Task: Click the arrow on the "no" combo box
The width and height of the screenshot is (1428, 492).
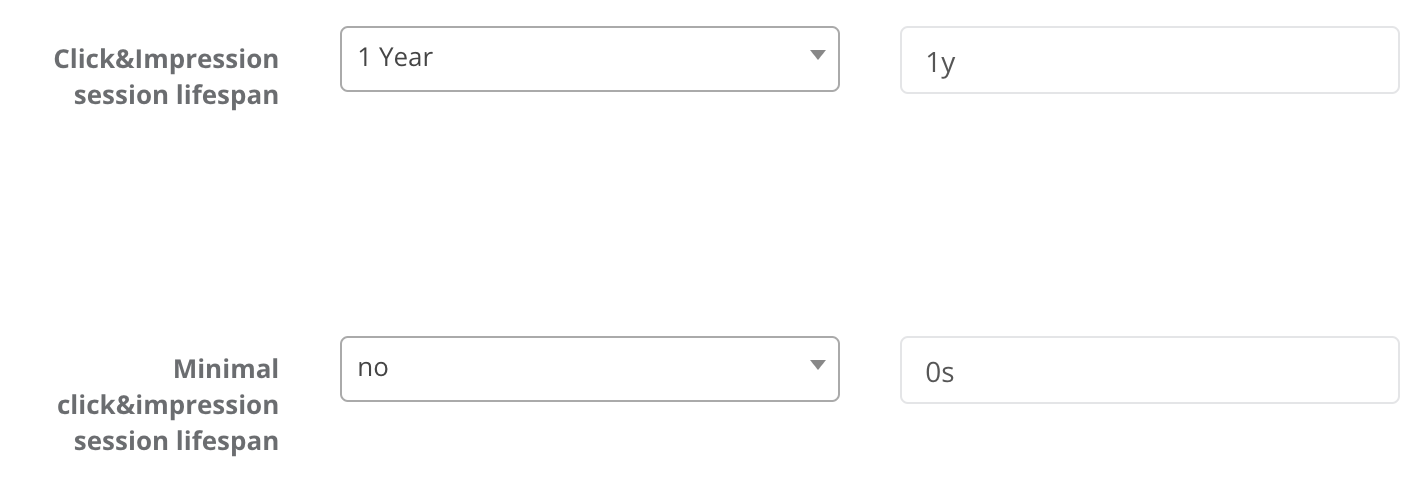Action: [x=817, y=366]
